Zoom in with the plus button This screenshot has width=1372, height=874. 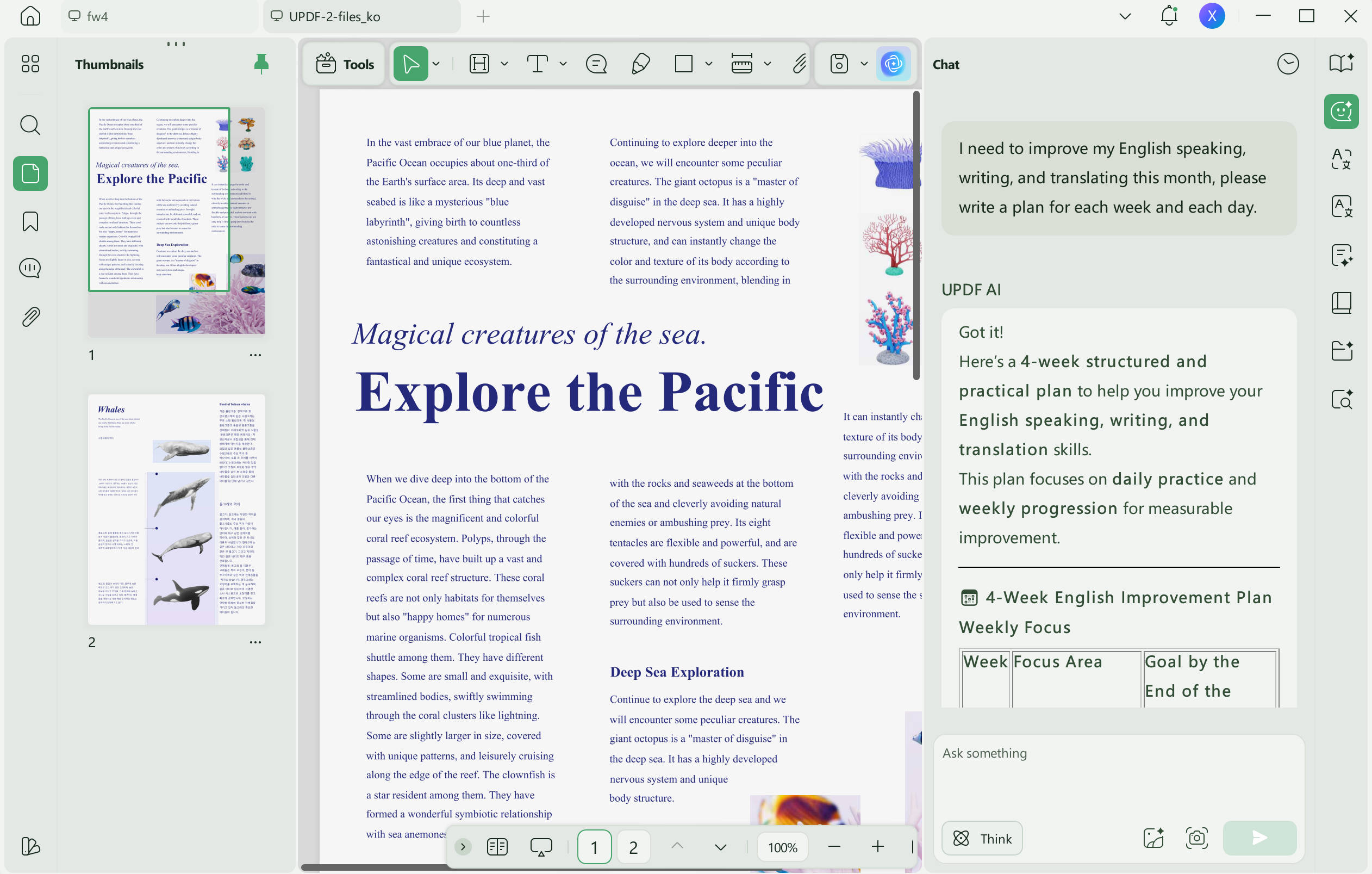877,847
